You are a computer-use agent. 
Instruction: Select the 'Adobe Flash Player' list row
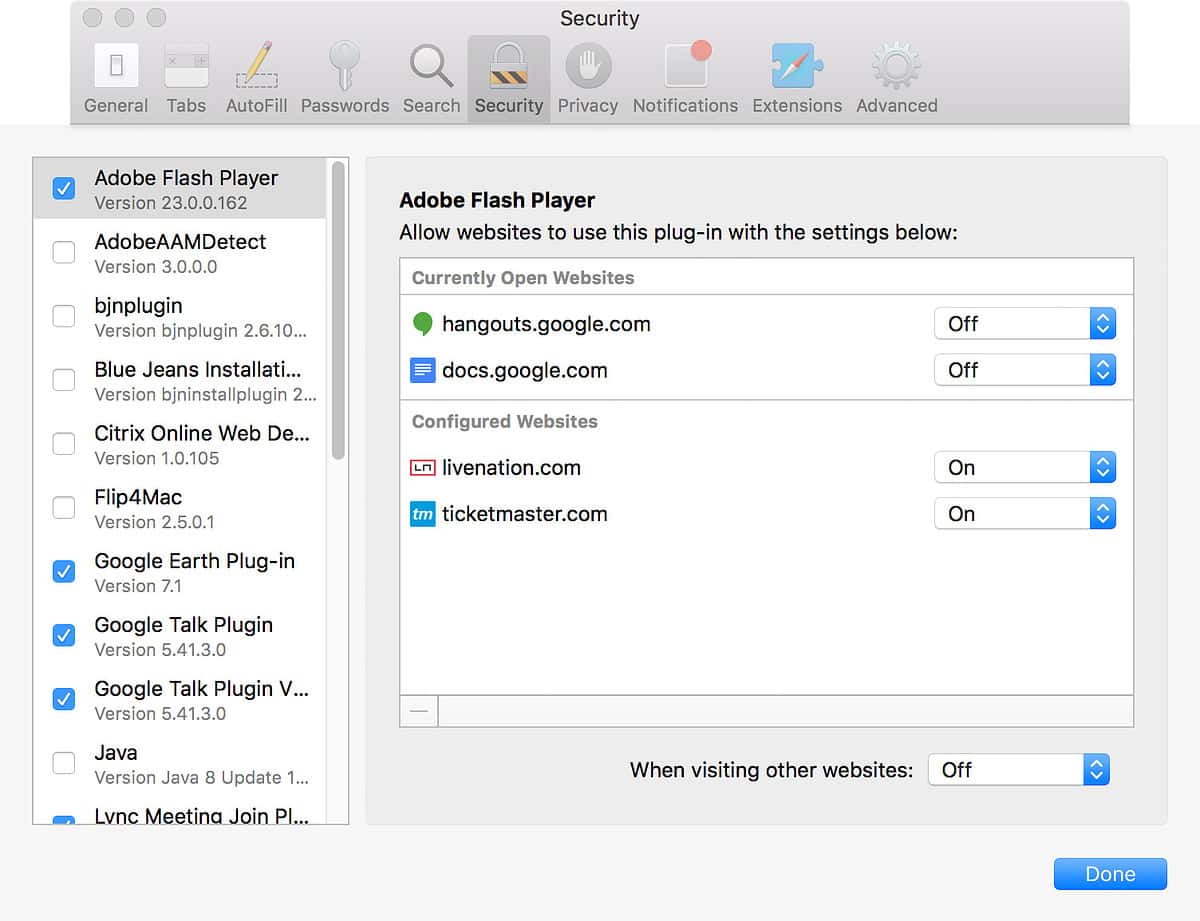click(180, 189)
